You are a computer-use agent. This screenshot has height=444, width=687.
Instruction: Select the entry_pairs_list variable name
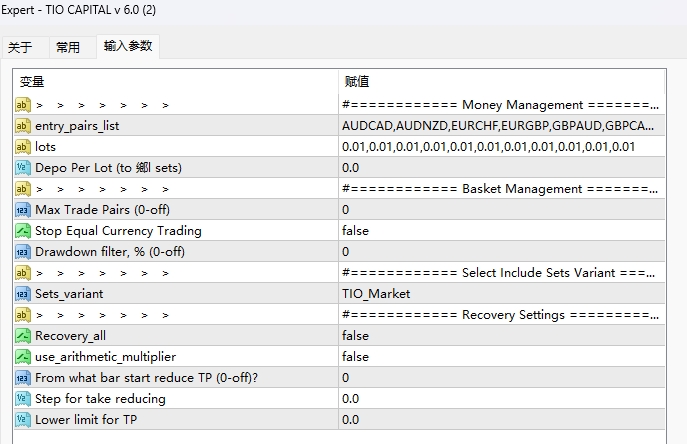[77, 126]
